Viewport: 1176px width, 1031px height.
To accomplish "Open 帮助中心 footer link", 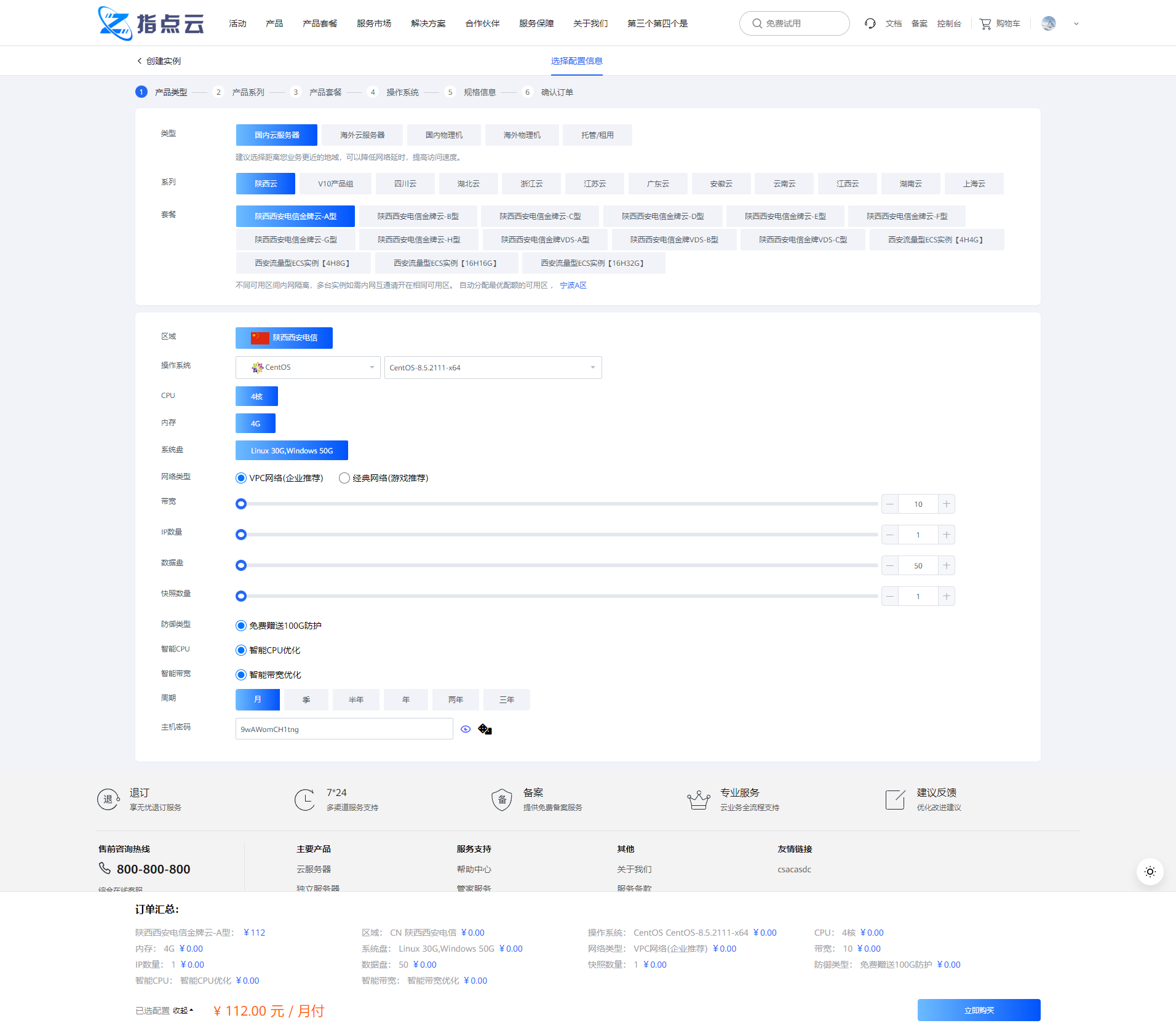I will pos(474,869).
